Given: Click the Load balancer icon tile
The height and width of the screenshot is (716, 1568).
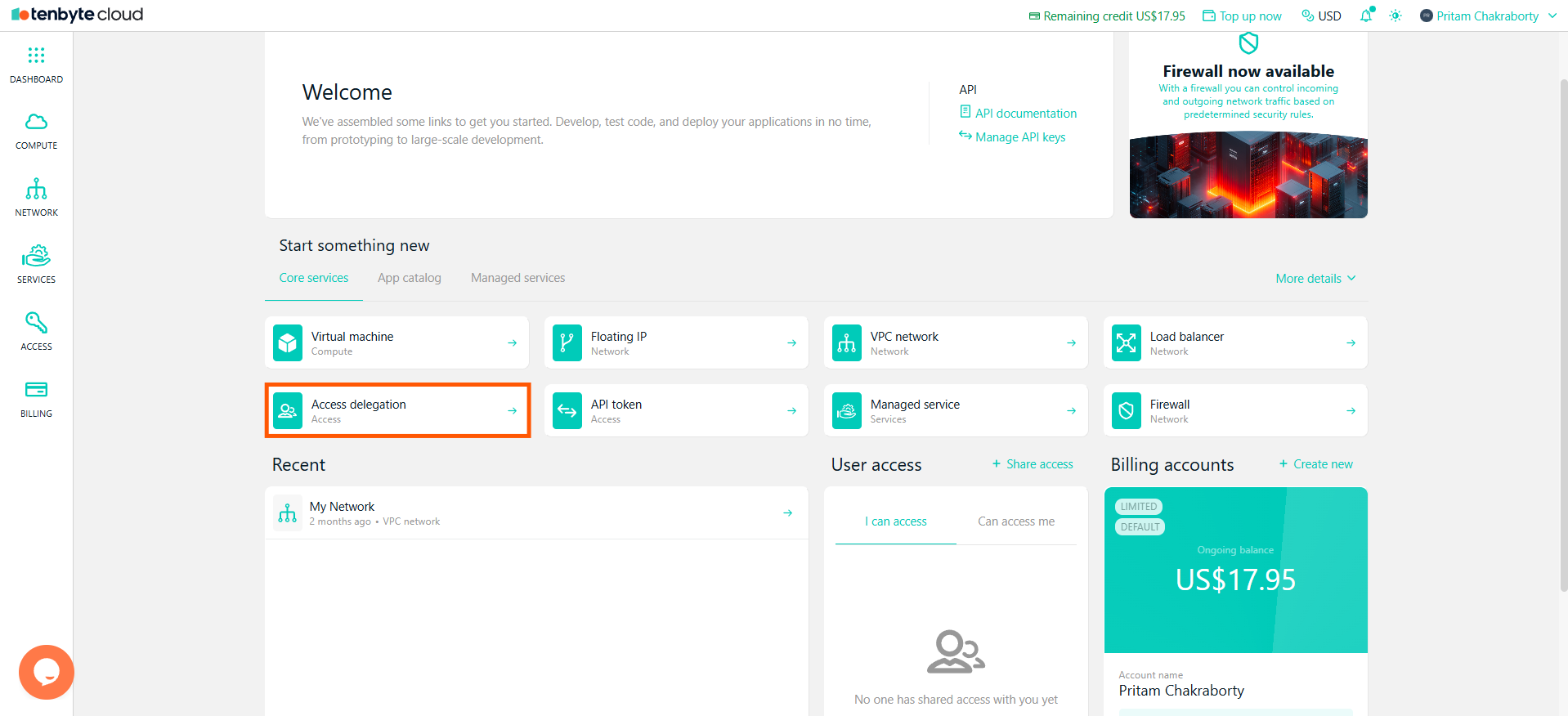Looking at the screenshot, I should [1127, 343].
